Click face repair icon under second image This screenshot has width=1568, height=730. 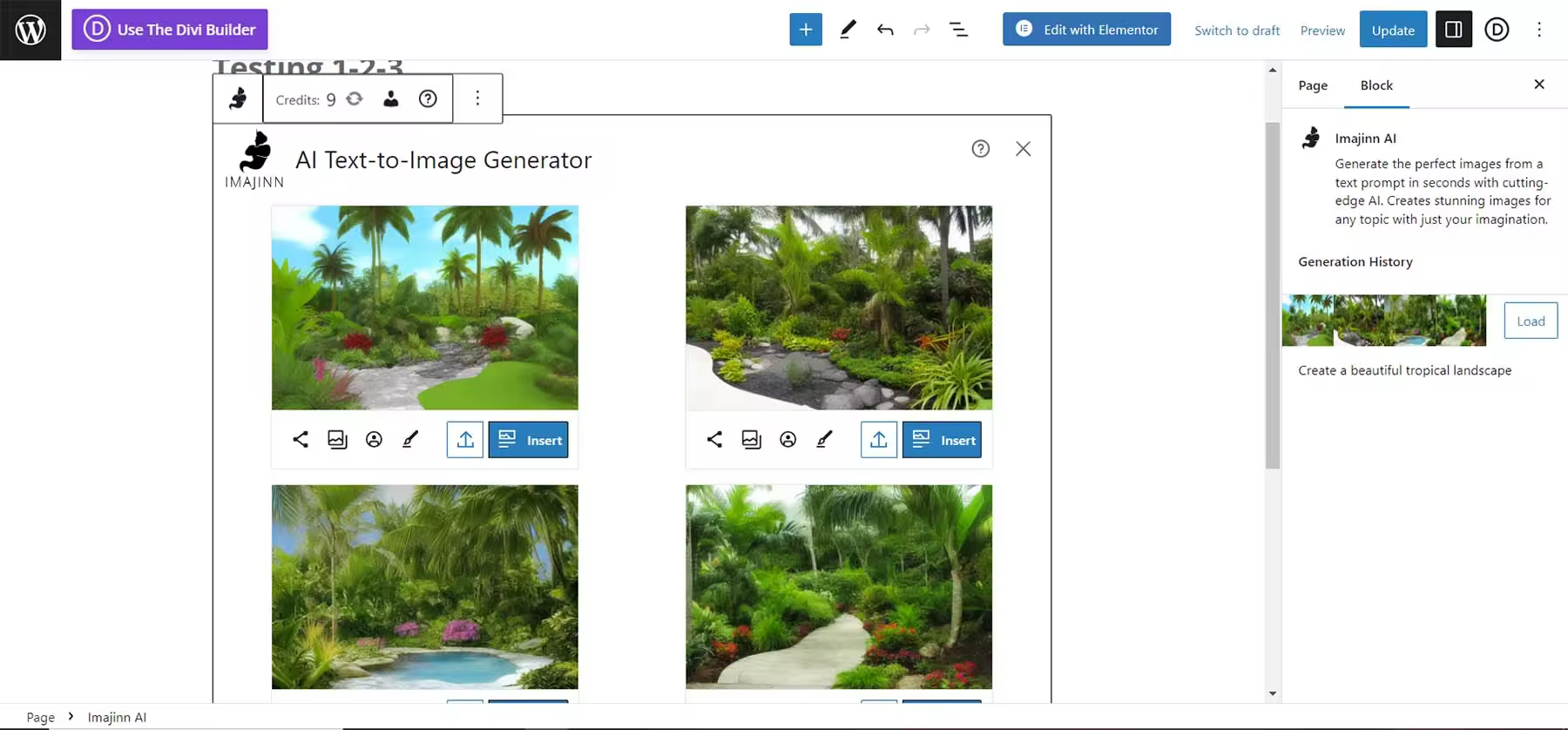pyautogui.click(x=787, y=439)
